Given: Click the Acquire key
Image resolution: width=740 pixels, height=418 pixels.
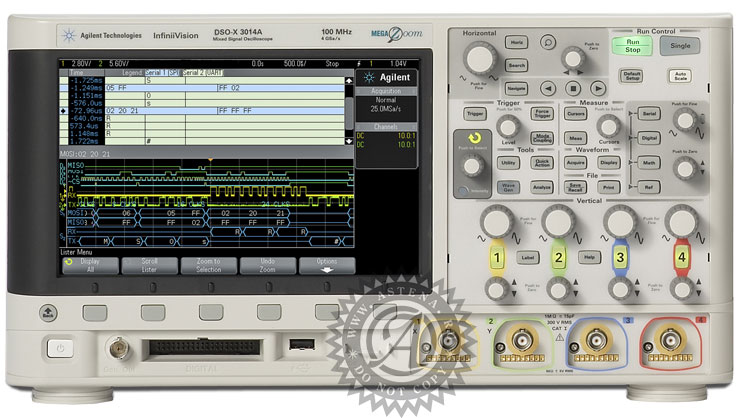Looking at the screenshot, I should [x=576, y=163].
